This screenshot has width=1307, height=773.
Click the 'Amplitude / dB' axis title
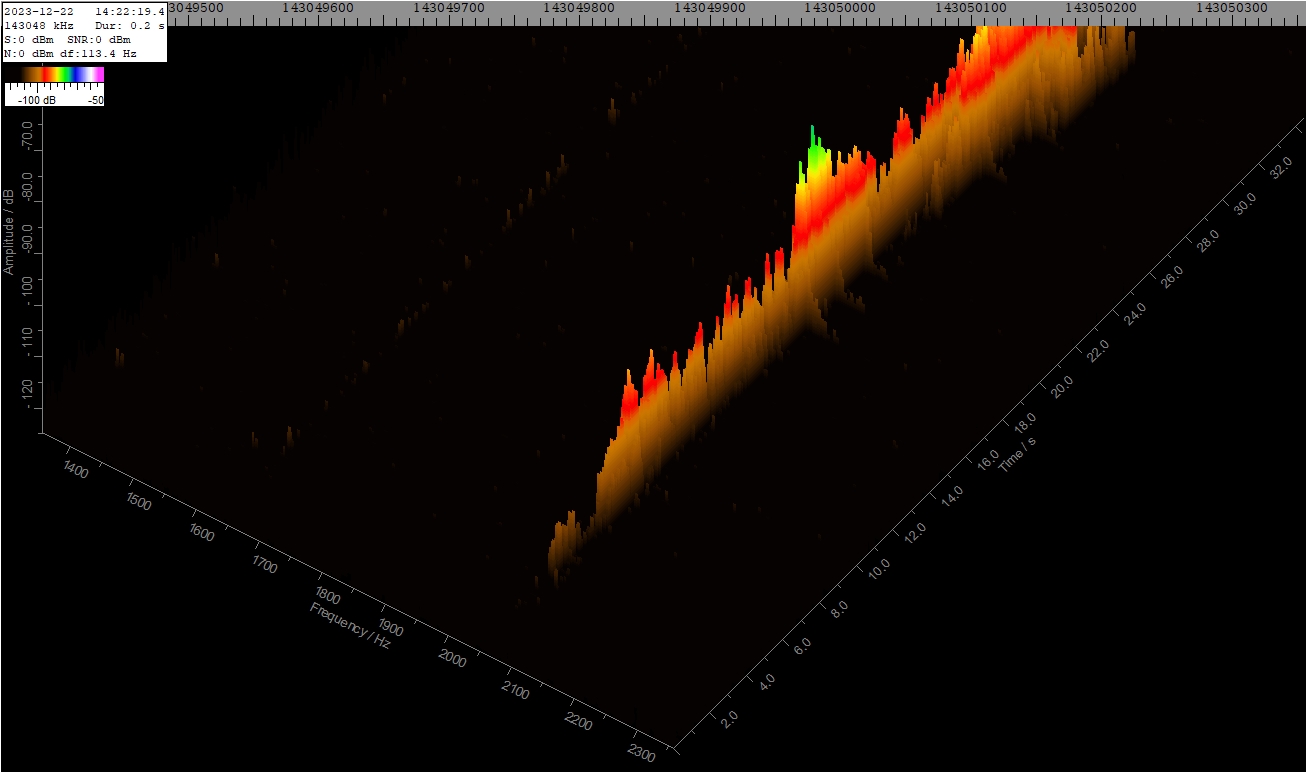click(x=9, y=232)
